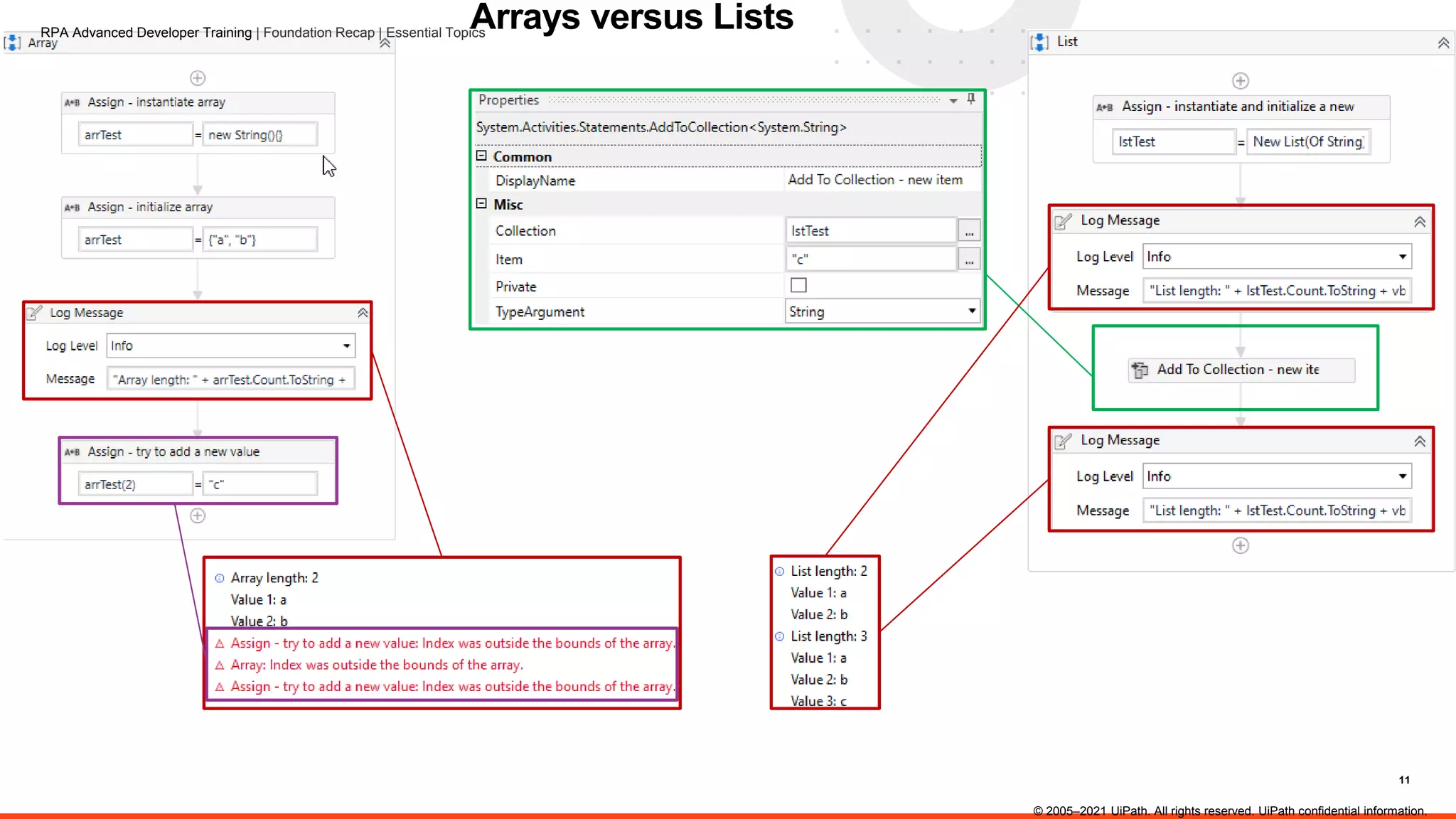Open Log Level dropdown in Array Log Message
1456x819 pixels.
(x=346, y=346)
